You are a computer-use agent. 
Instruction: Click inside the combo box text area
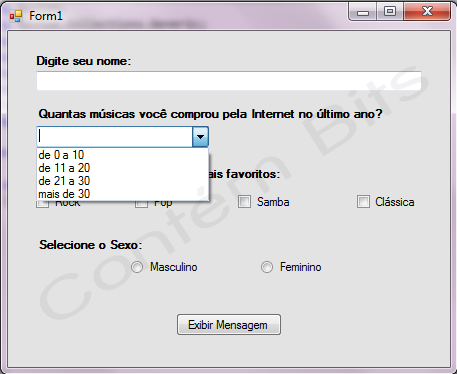click(114, 136)
